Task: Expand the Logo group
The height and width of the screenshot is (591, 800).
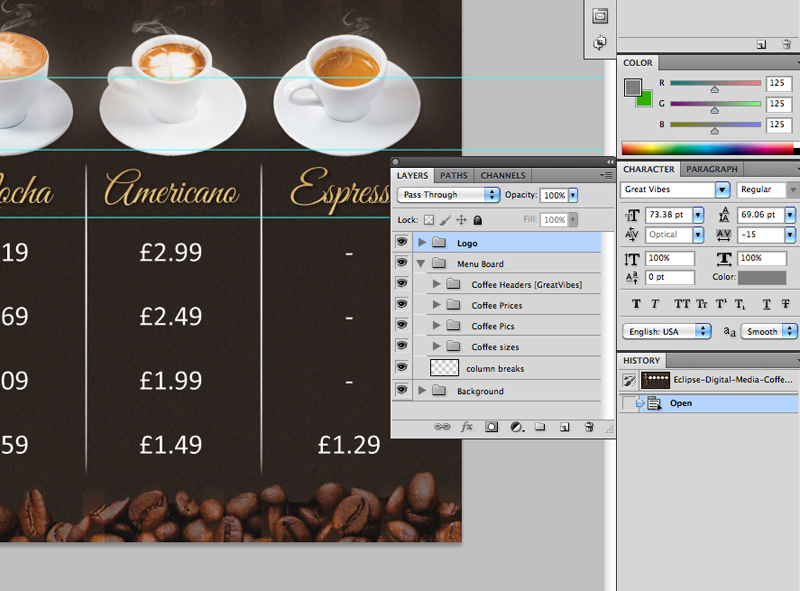Action: pos(422,242)
